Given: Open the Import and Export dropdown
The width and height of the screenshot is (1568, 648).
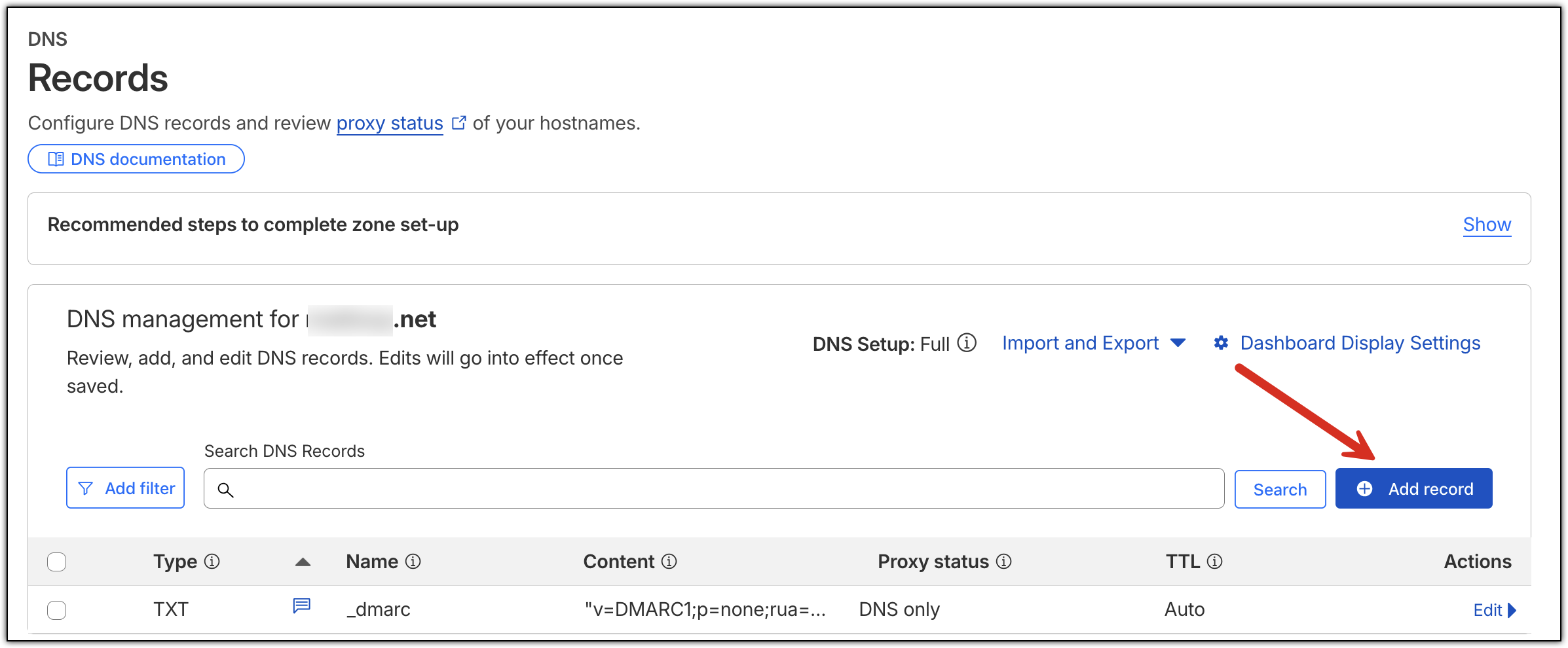Looking at the screenshot, I should pos(1093,343).
